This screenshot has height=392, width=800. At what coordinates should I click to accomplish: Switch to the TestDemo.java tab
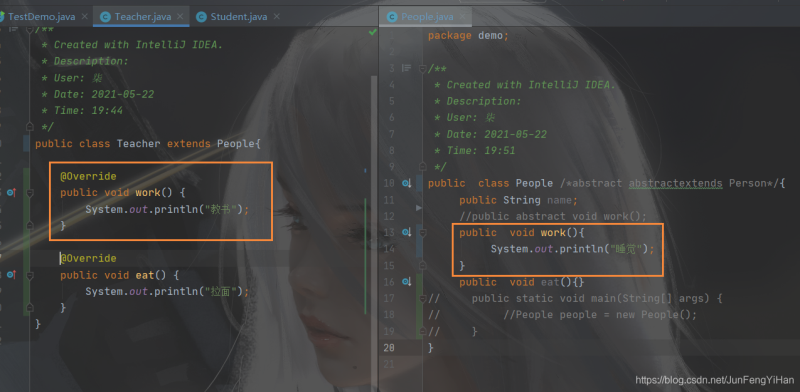(42, 17)
